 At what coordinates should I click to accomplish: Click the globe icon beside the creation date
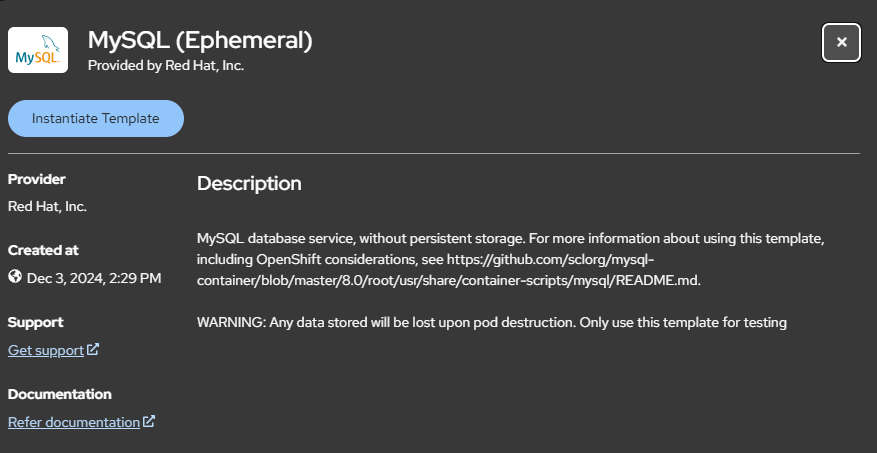click(x=15, y=277)
